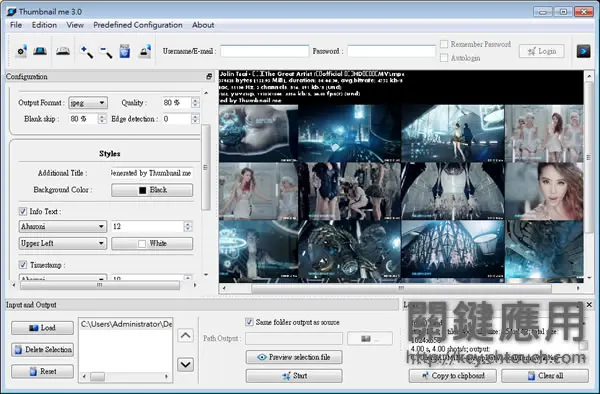The image size is (600, 394).
Task: Expand the Upper Left position dropdown
Action: (63, 243)
